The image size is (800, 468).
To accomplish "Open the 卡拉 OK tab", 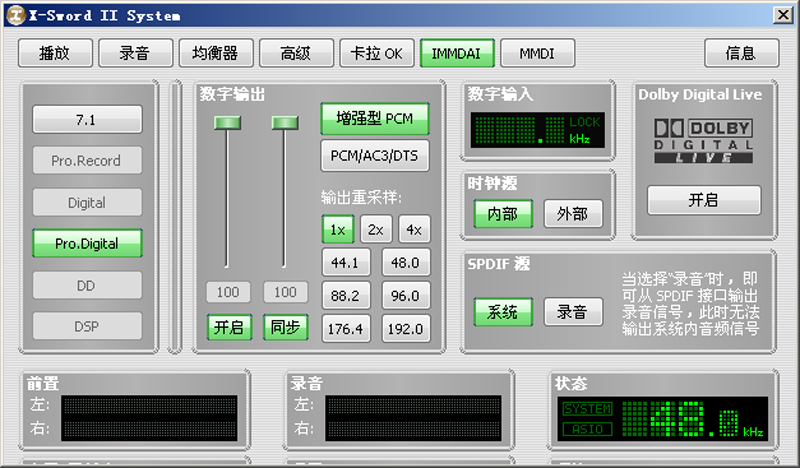I will 377,54.
